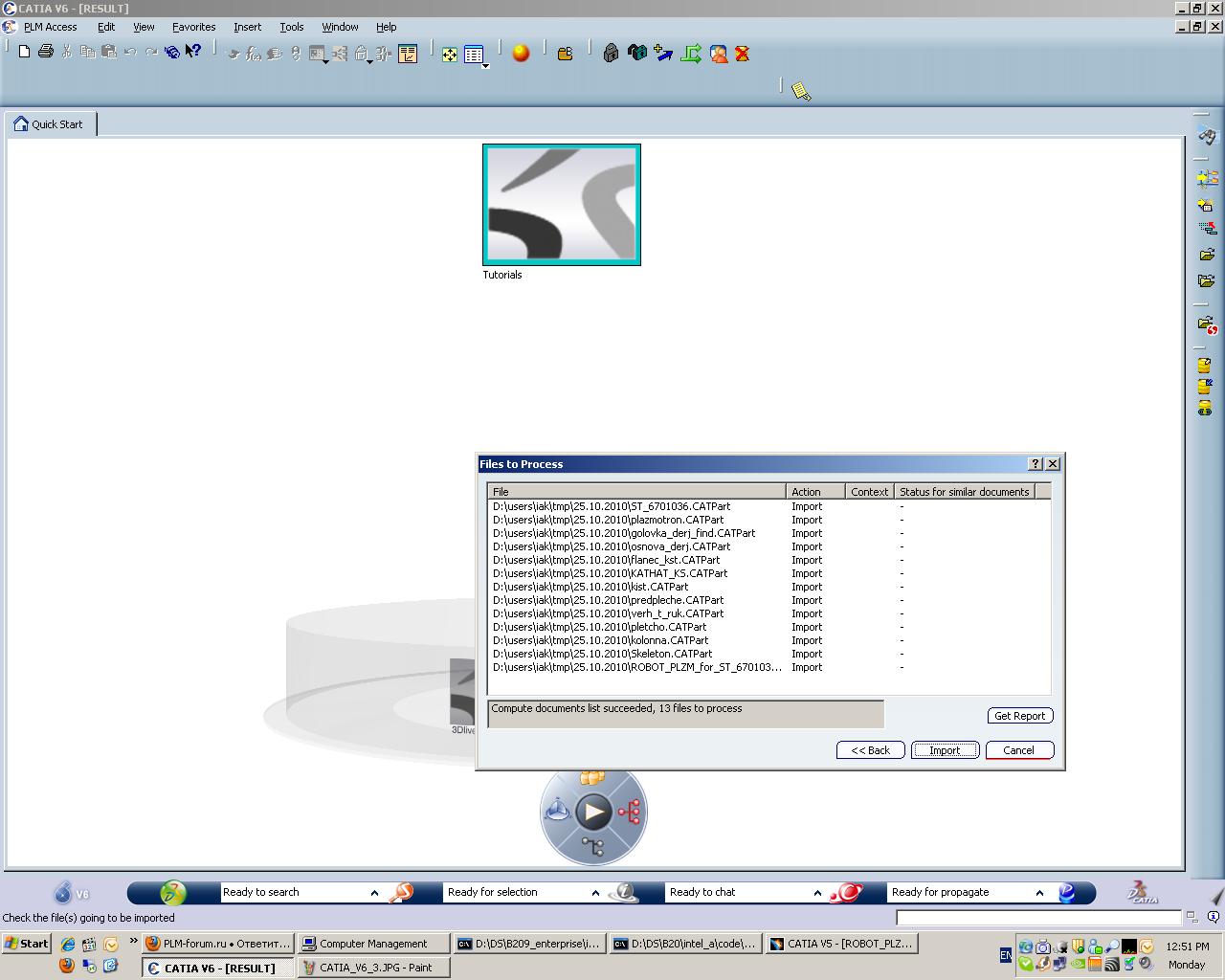Image resolution: width=1225 pixels, height=980 pixels.
Task: Click the info chat icon in bottom bar
Action: click(624, 893)
